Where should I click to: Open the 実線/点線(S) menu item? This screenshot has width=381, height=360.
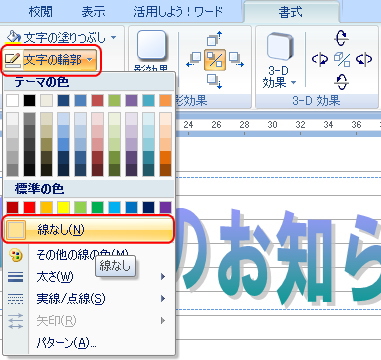point(88,298)
